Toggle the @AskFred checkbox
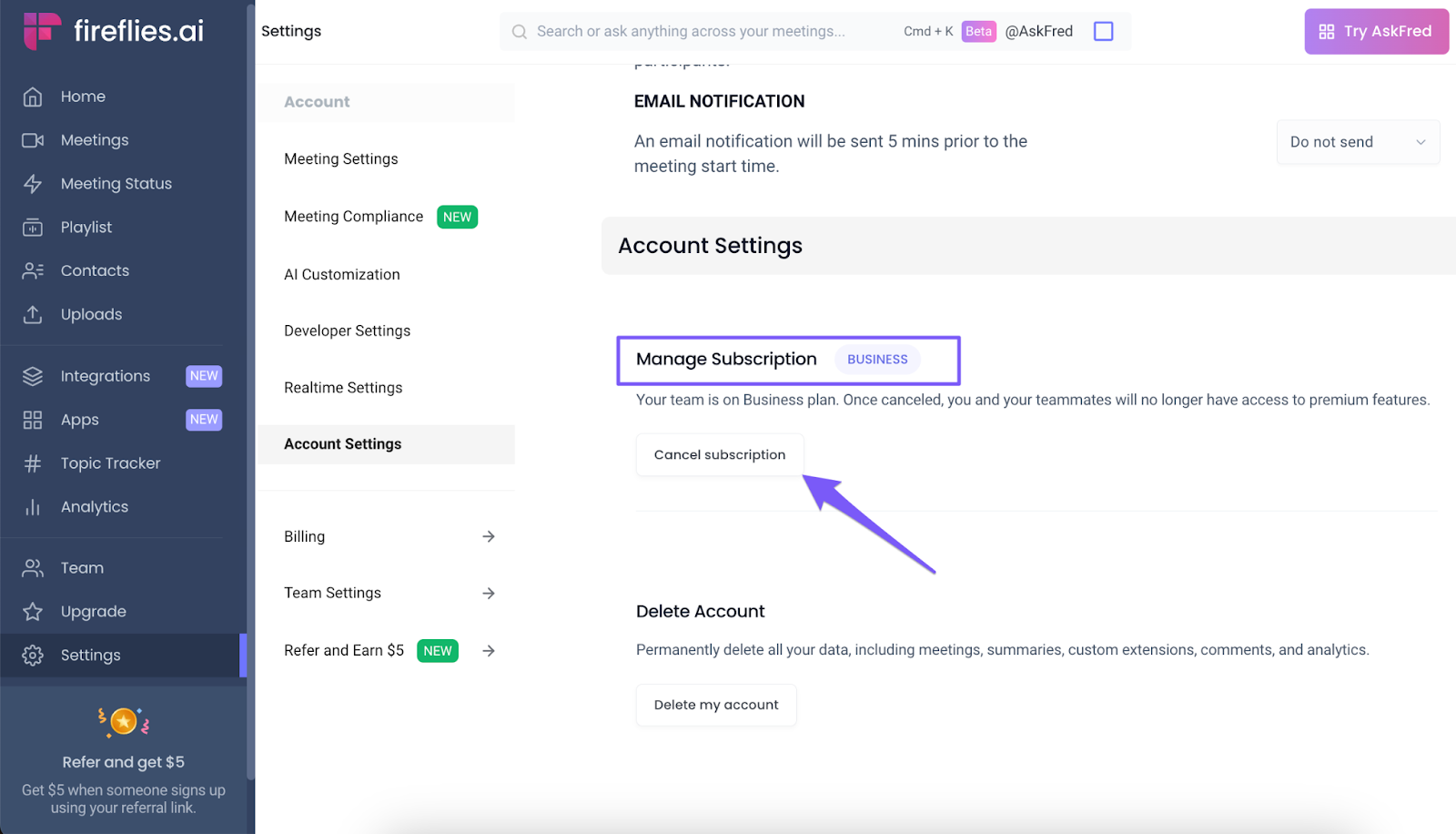 click(1104, 32)
